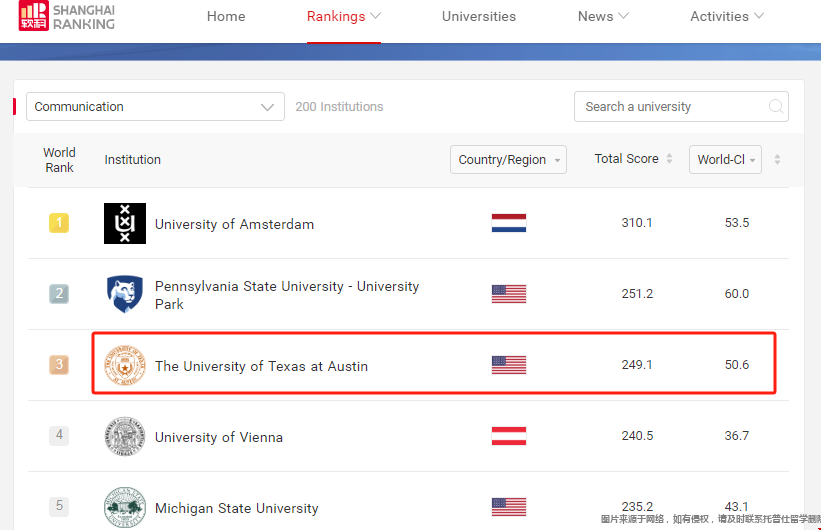Click the search magnifier icon

pos(776,106)
